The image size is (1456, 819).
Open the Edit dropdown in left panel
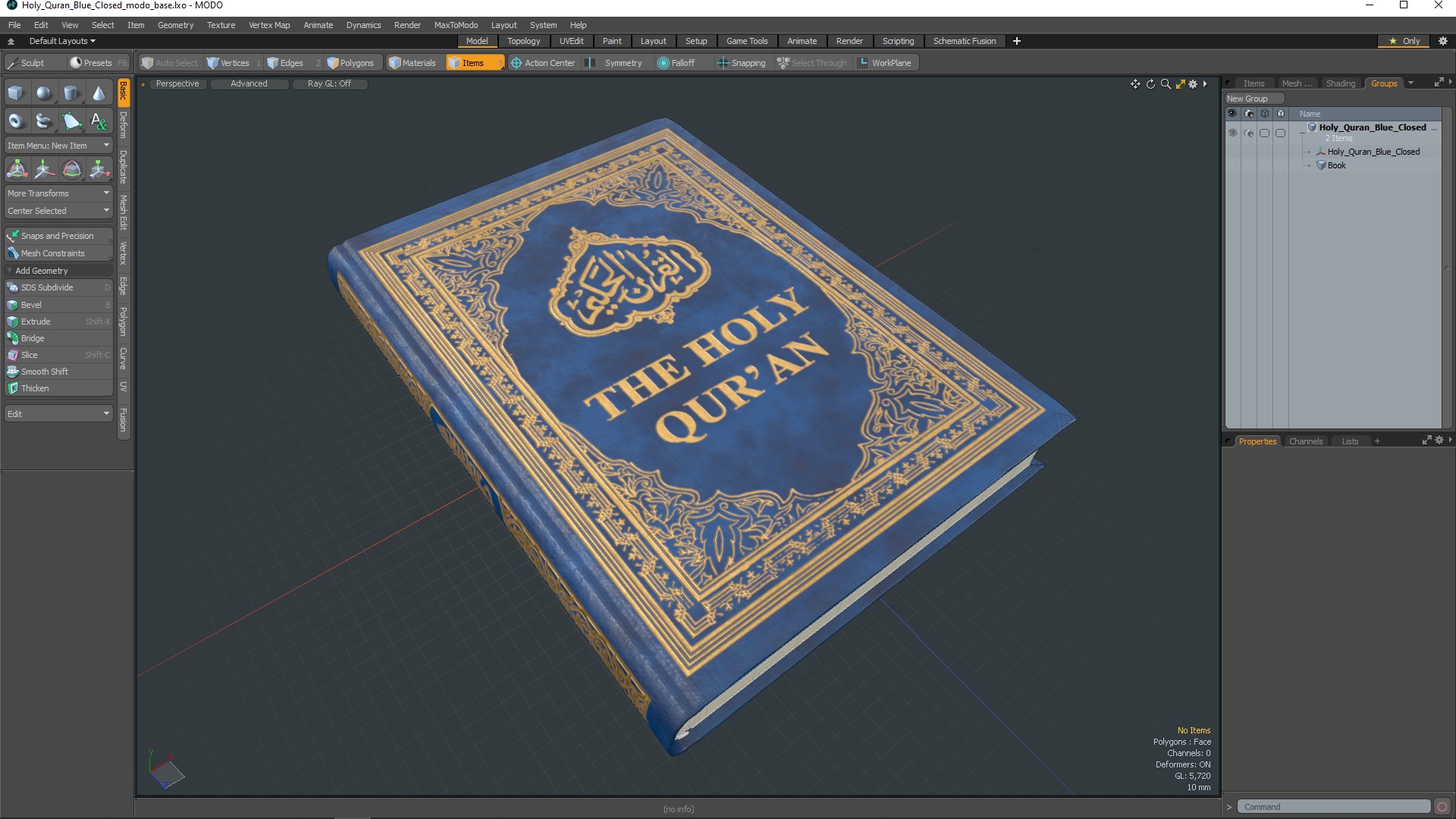tap(58, 414)
